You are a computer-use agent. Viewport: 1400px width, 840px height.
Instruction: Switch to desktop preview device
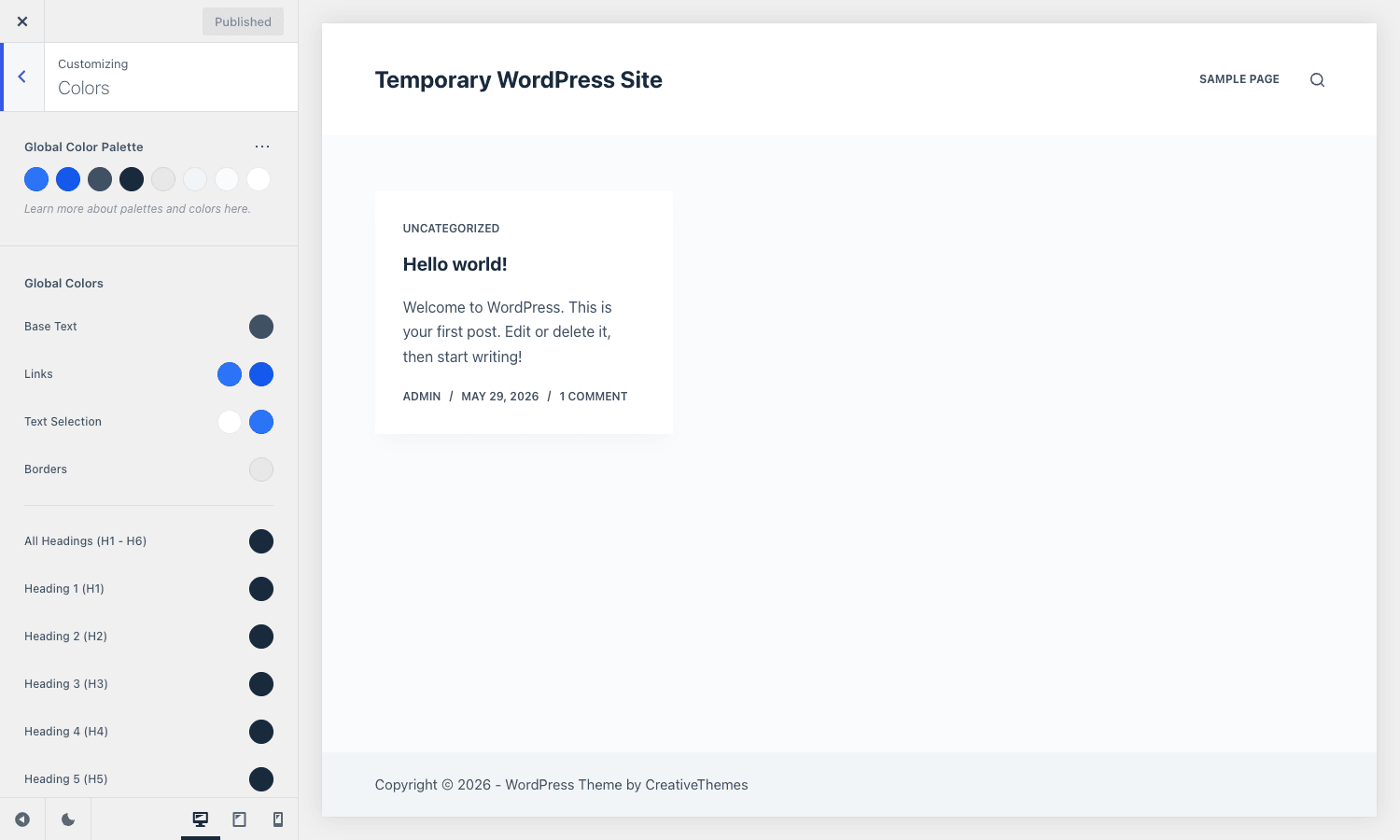click(201, 819)
